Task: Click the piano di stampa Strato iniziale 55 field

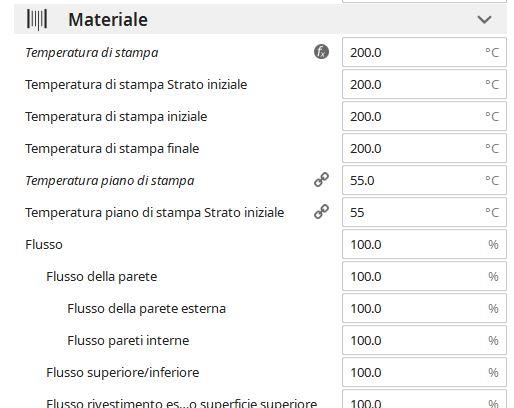Action: click(424, 212)
